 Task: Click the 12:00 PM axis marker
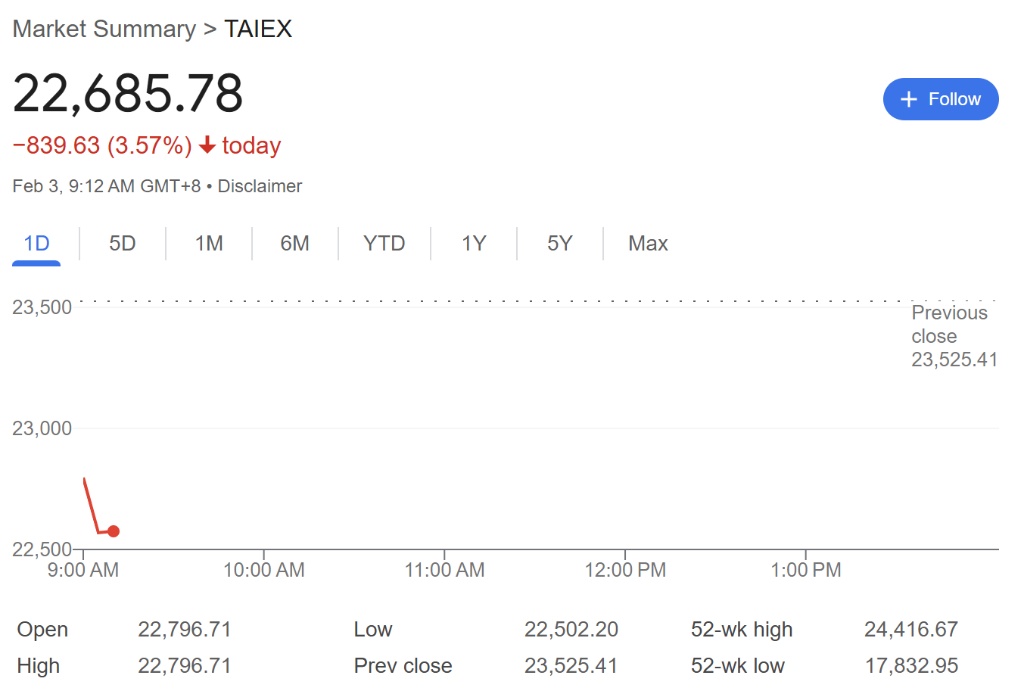625,569
